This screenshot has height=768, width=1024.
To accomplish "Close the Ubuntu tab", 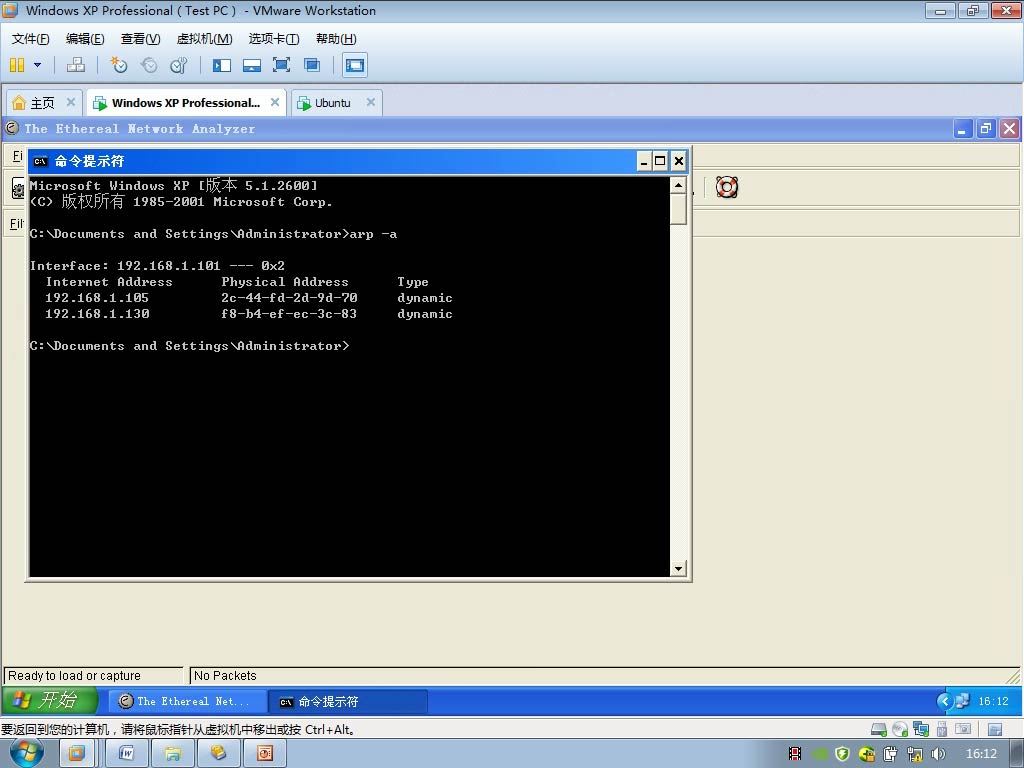I will [370, 102].
